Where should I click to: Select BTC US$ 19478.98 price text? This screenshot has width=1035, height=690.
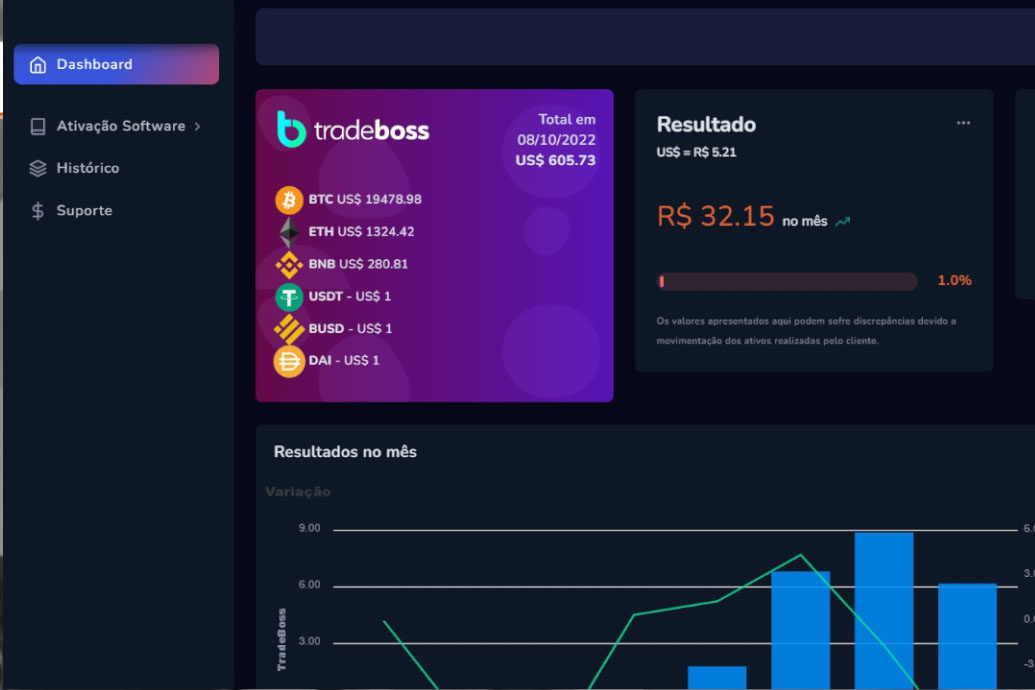click(365, 199)
